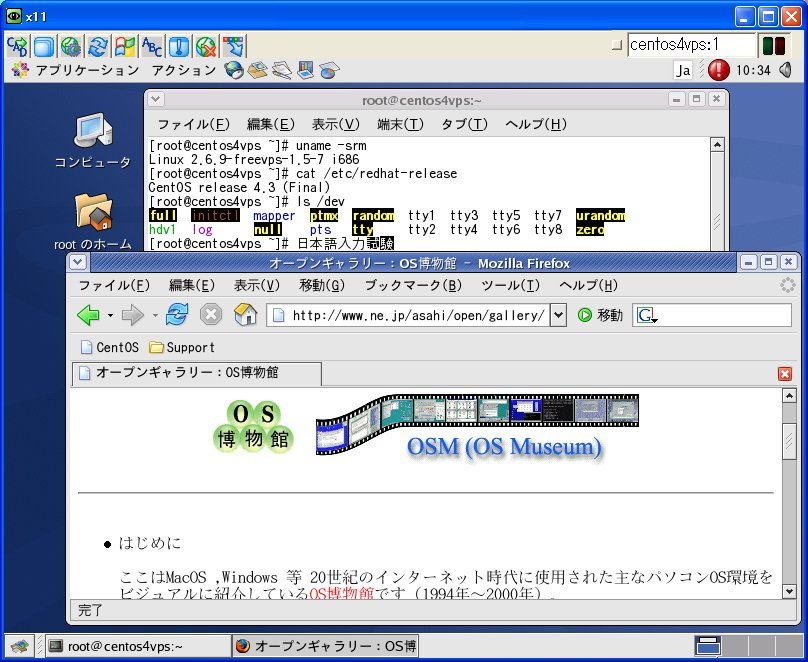The image size is (808, 662).
Task: Open the Firefox ツール(T) menu
Action: tap(510, 285)
